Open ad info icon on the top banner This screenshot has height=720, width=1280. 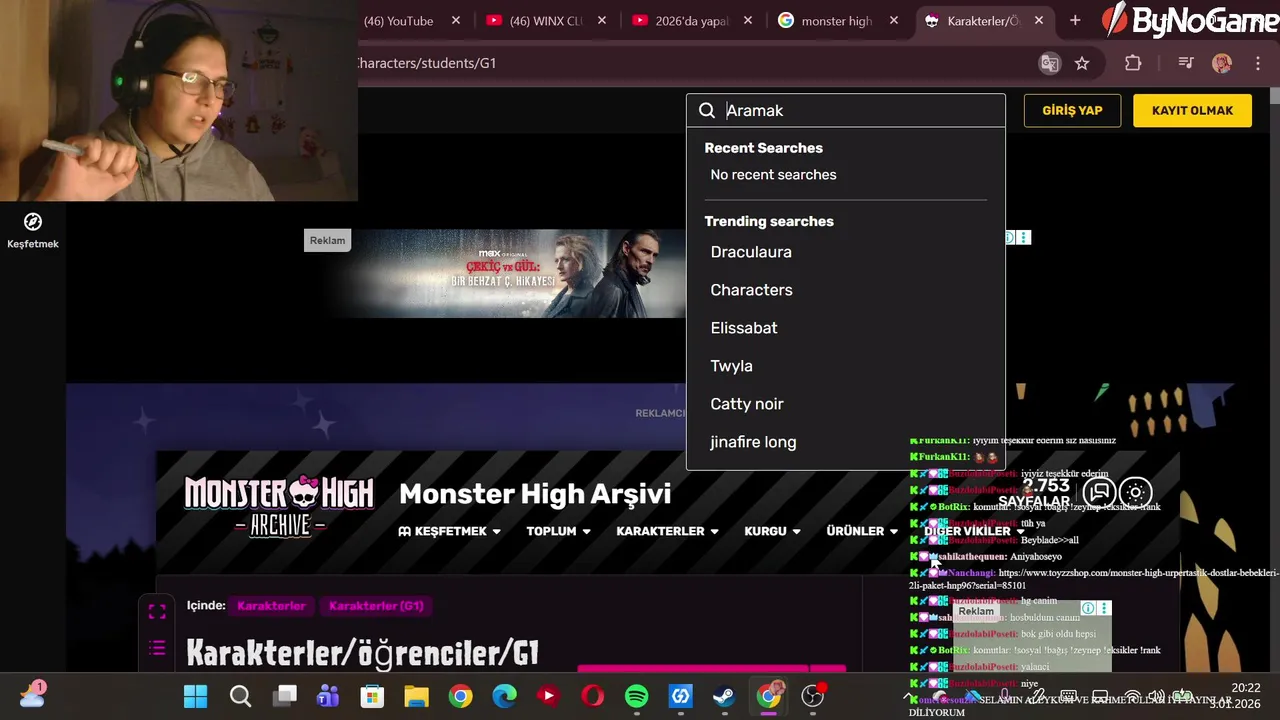tap(1009, 237)
